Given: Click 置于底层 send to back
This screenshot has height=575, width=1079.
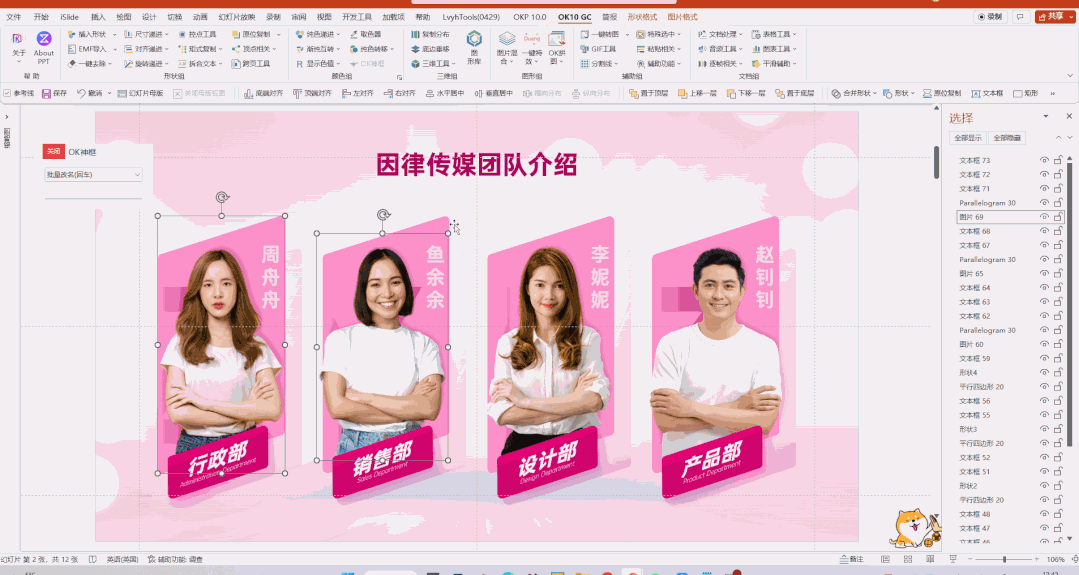Looking at the screenshot, I should [x=795, y=93].
